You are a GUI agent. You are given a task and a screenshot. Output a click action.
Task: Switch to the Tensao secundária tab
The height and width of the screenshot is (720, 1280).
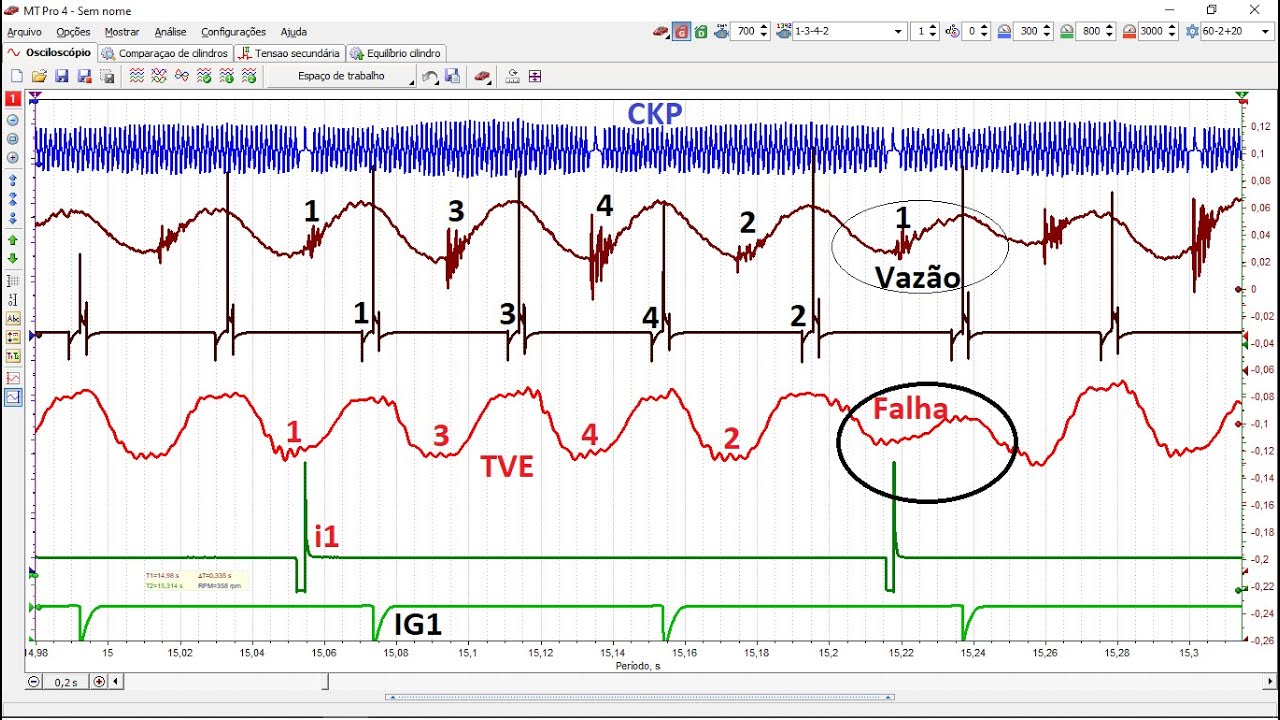coord(290,53)
